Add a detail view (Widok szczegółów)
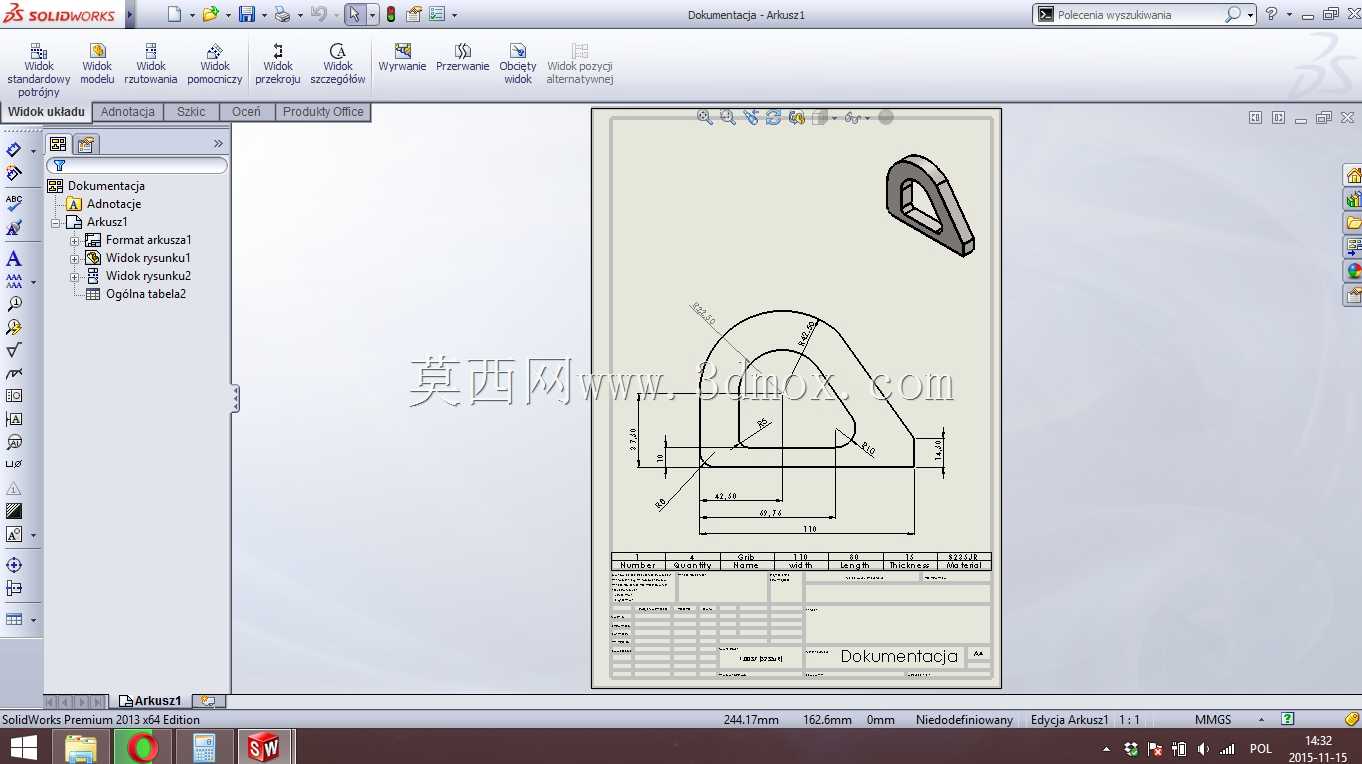Screen dimensions: 1362x764 (338, 64)
